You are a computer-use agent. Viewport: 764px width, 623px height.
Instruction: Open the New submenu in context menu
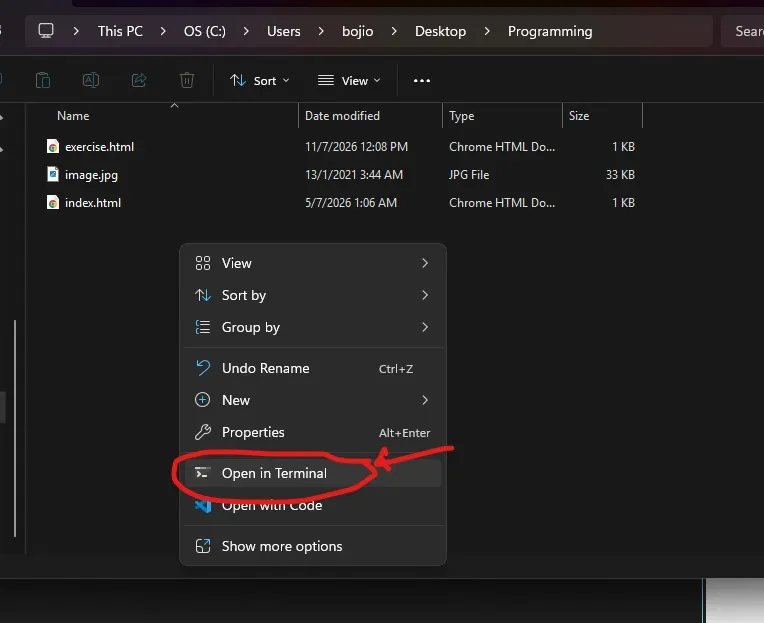coord(313,400)
